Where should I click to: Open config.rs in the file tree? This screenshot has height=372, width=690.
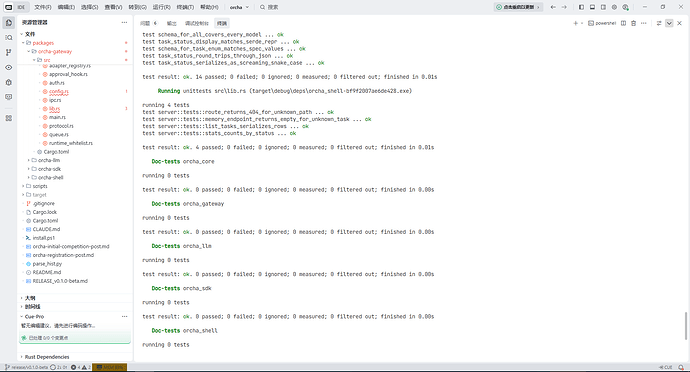click(x=59, y=92)
